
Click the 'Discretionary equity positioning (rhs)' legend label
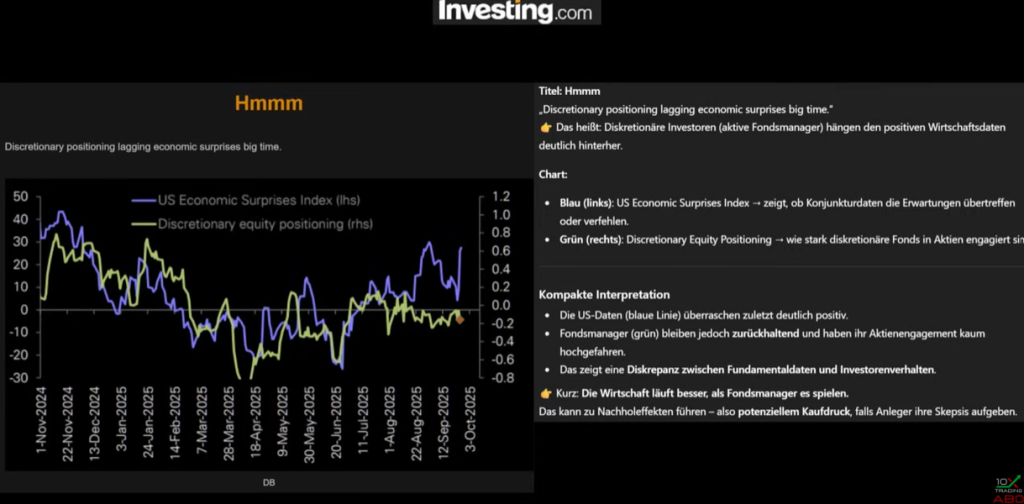tap(261, 221)
